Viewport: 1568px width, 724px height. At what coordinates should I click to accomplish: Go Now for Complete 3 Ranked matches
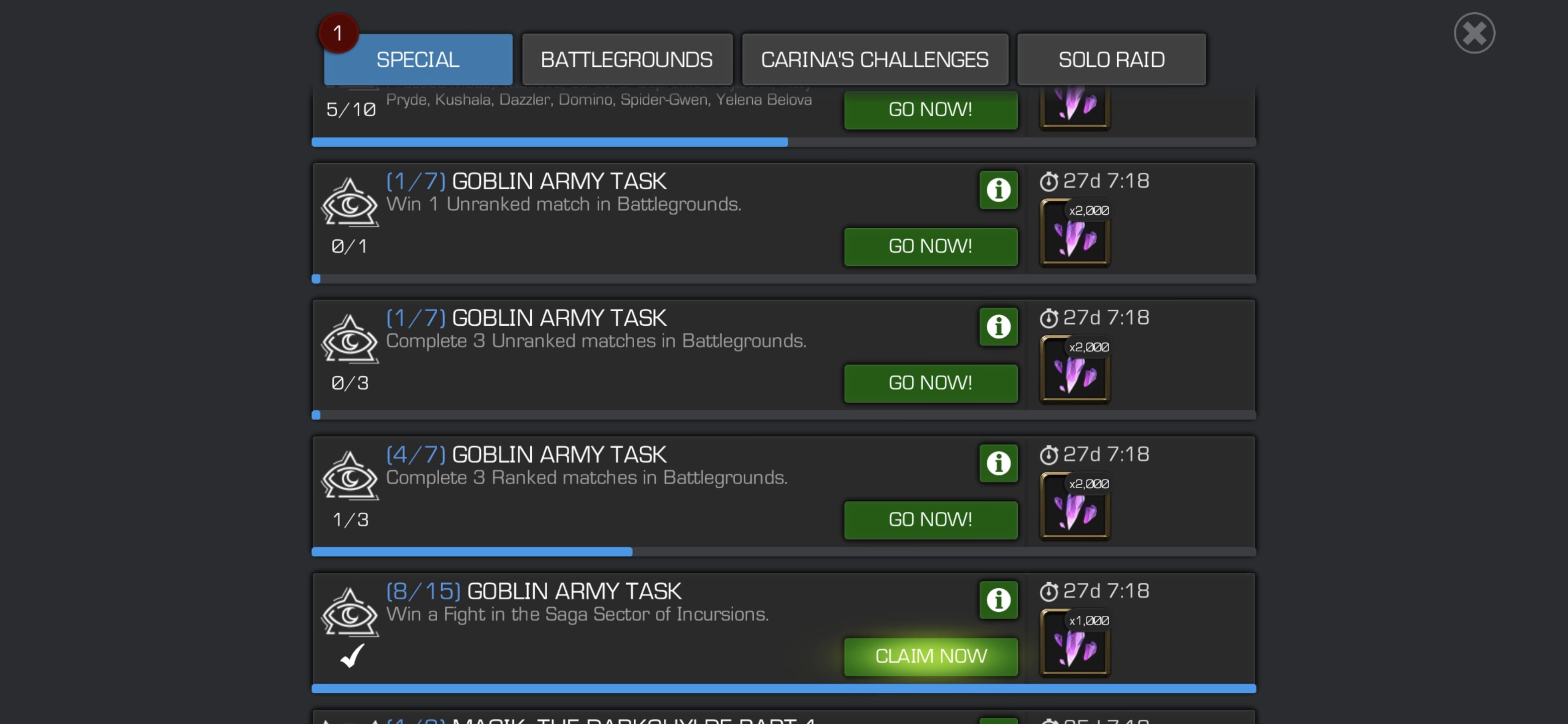coord(931,520)
